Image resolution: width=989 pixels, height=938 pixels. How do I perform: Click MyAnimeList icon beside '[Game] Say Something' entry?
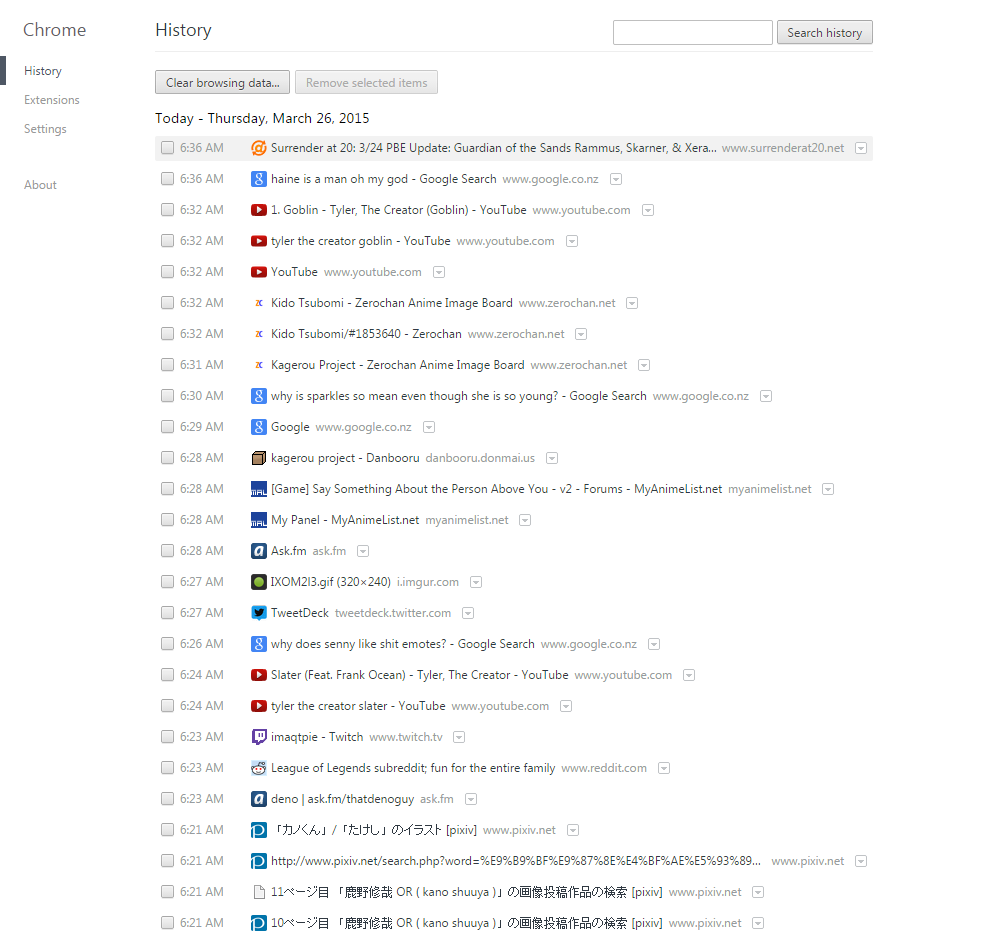coord(259,489)
